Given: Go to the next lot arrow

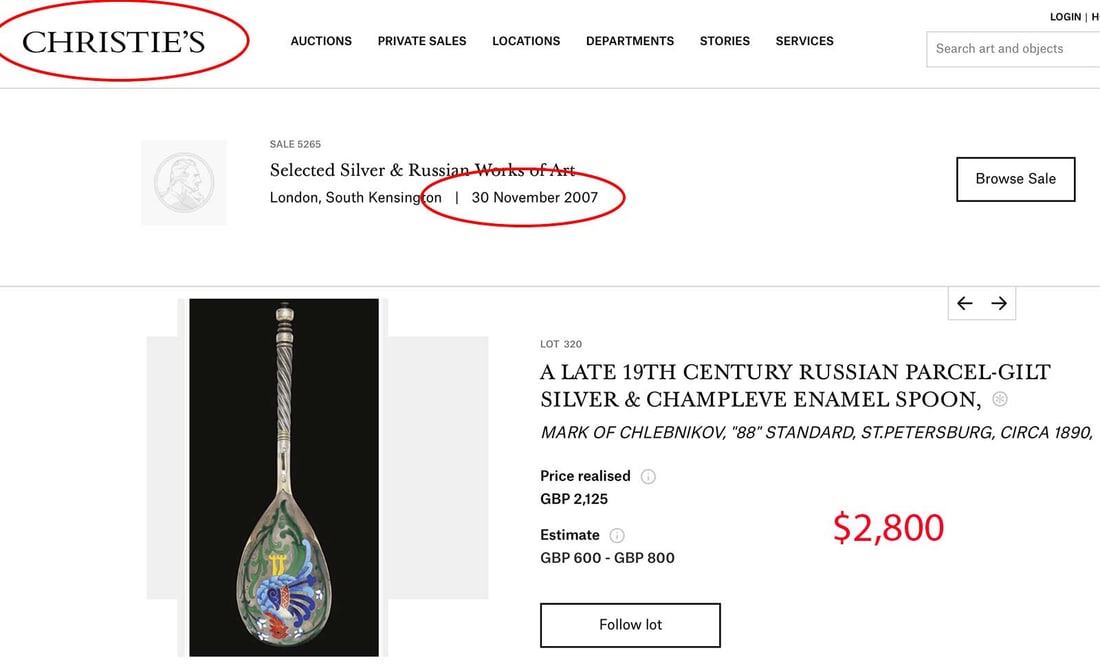Looking at the screenshot, I should point(999,302).
